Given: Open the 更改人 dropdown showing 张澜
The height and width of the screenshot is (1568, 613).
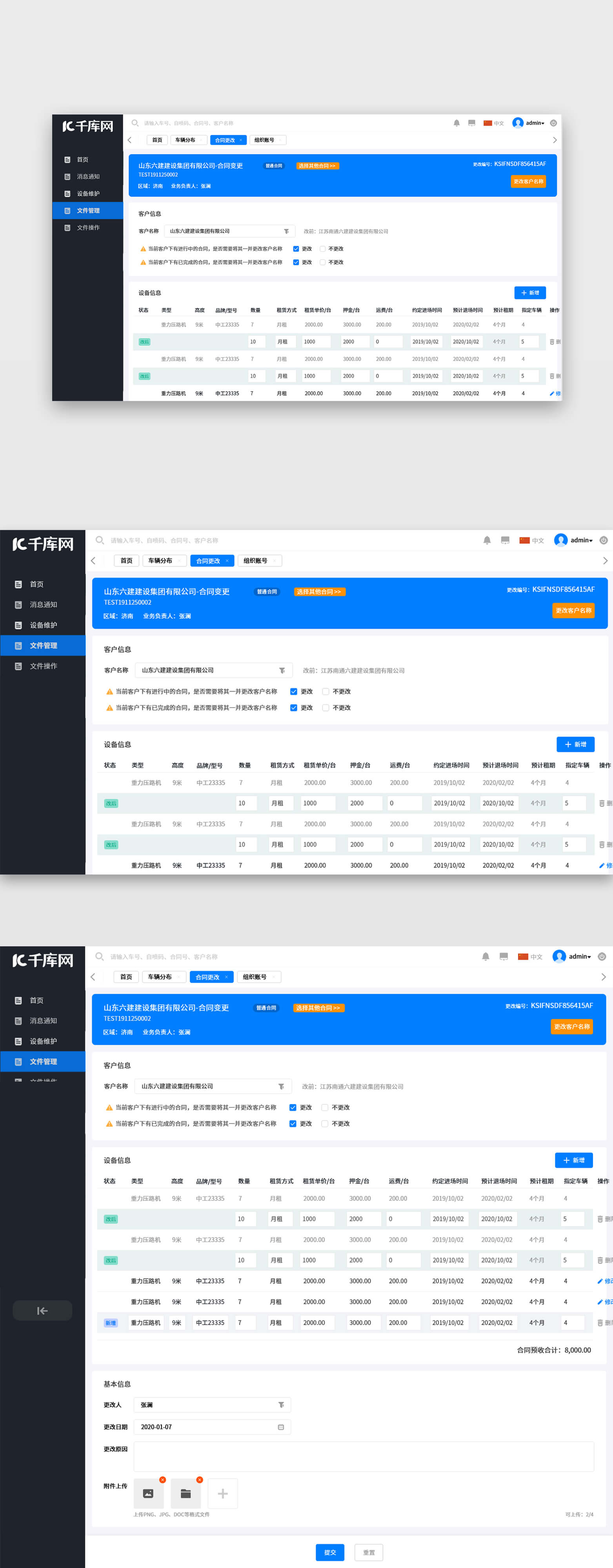Looking at the screenshot, I should [212, 1405].
